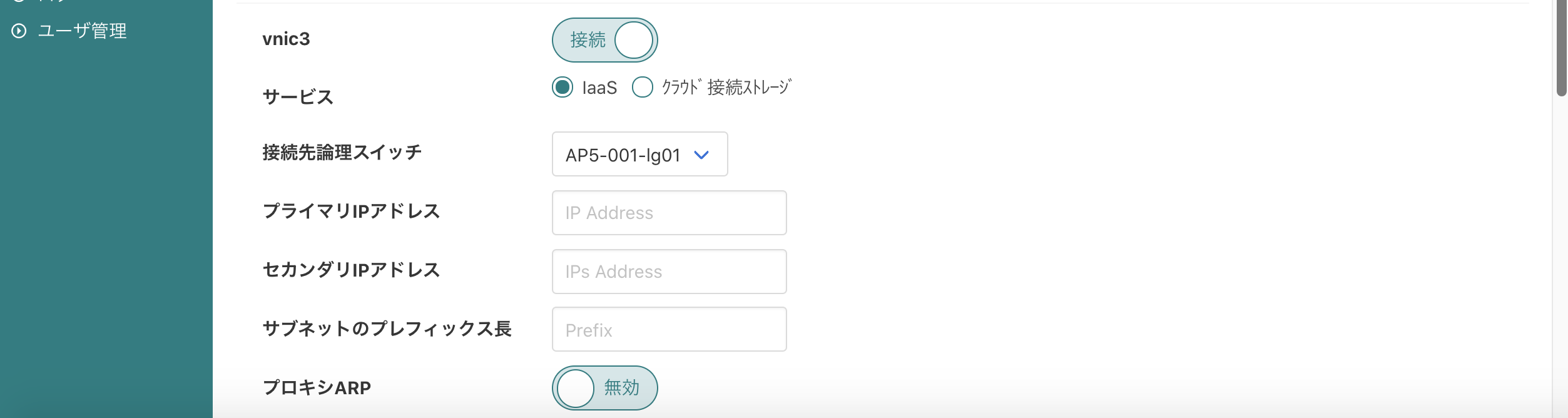The width and height of the screenshot is (1568, 418).
Task: Click the IaaS option label text
Action: coord(599,88)
